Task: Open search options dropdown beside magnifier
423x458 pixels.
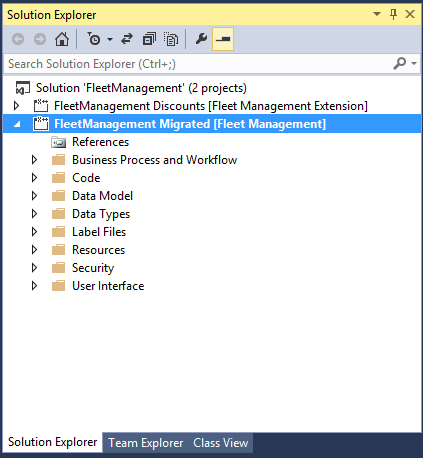Action: (414, 63)
